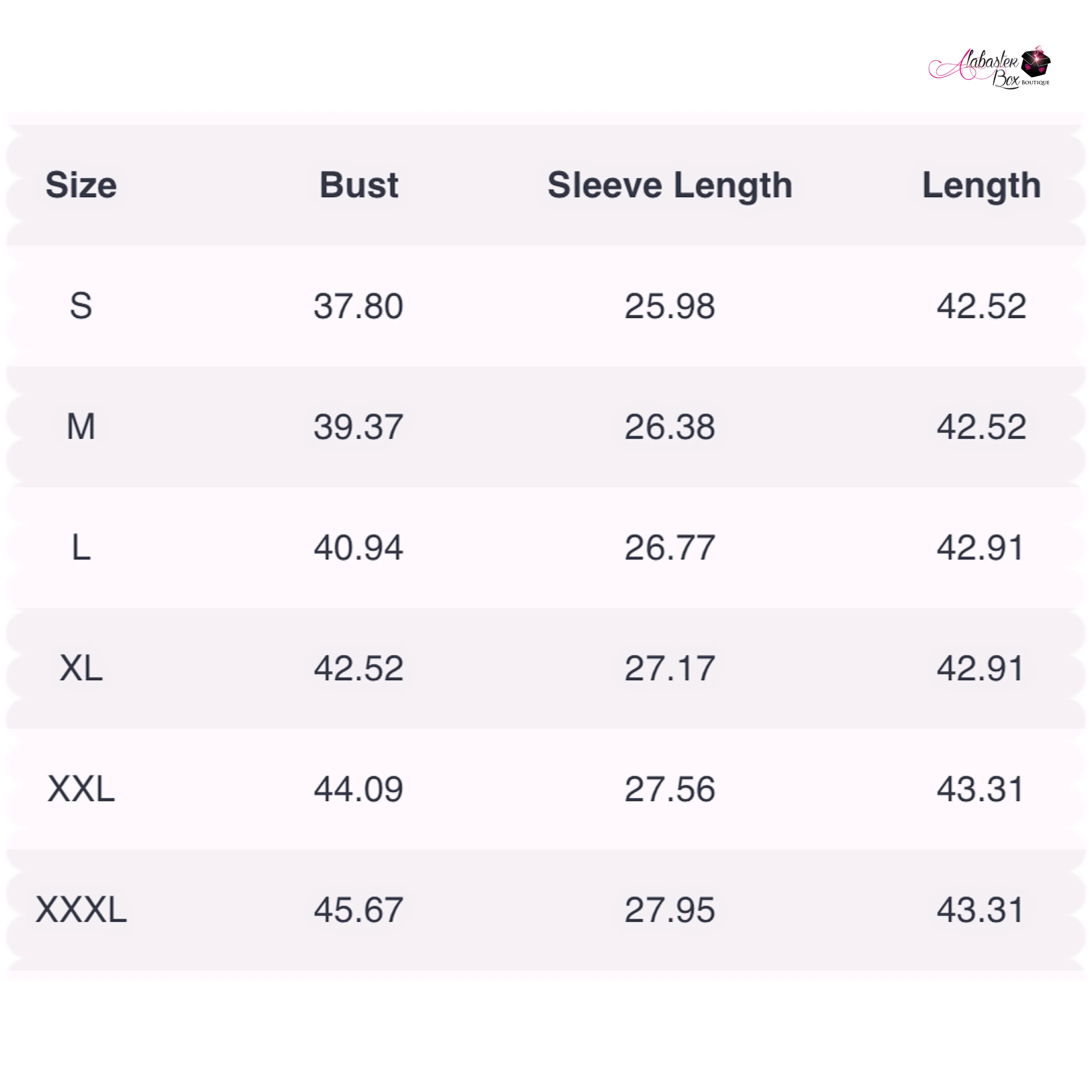Image resolution: width=1092 pixels, height=1092 pixels.
Task: Click the 39.37 bust value
Action: point(359,427)
